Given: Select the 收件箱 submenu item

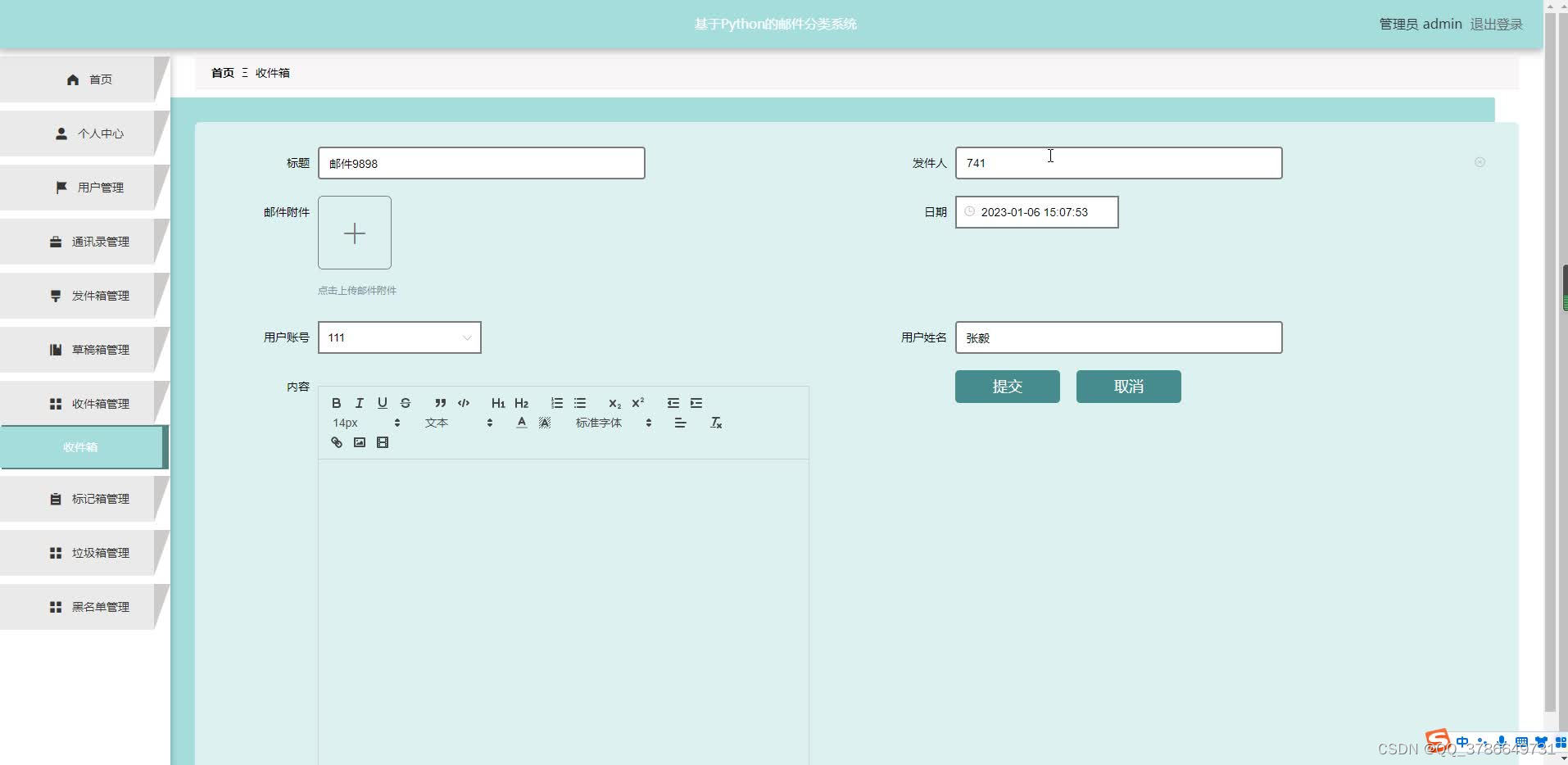Looking at the screenshot, I should pyautogui.click(x=83, y=447).
